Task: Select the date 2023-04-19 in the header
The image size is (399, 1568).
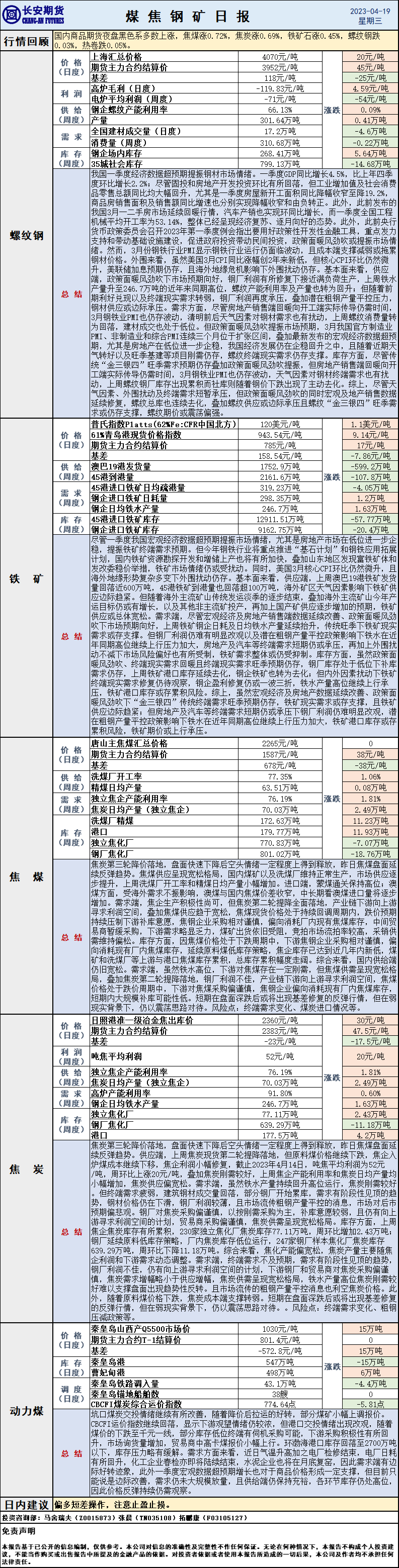Action: tap(370, 11)
